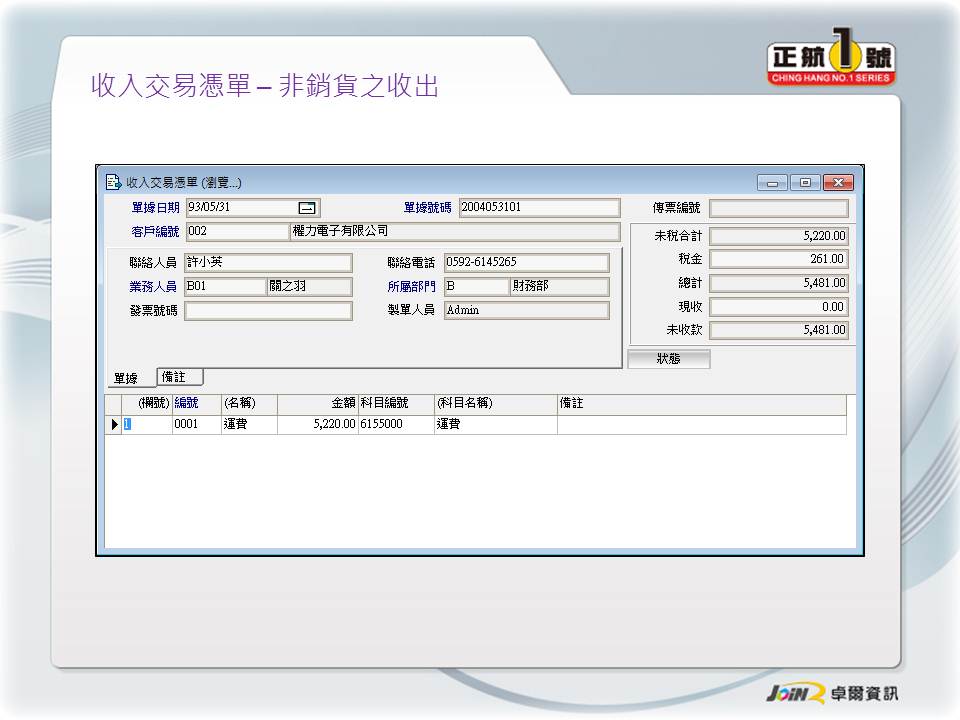Screen dimensions: 960x720
Task: Click the 所屬部門 label link
Action: tap(411, 287)
